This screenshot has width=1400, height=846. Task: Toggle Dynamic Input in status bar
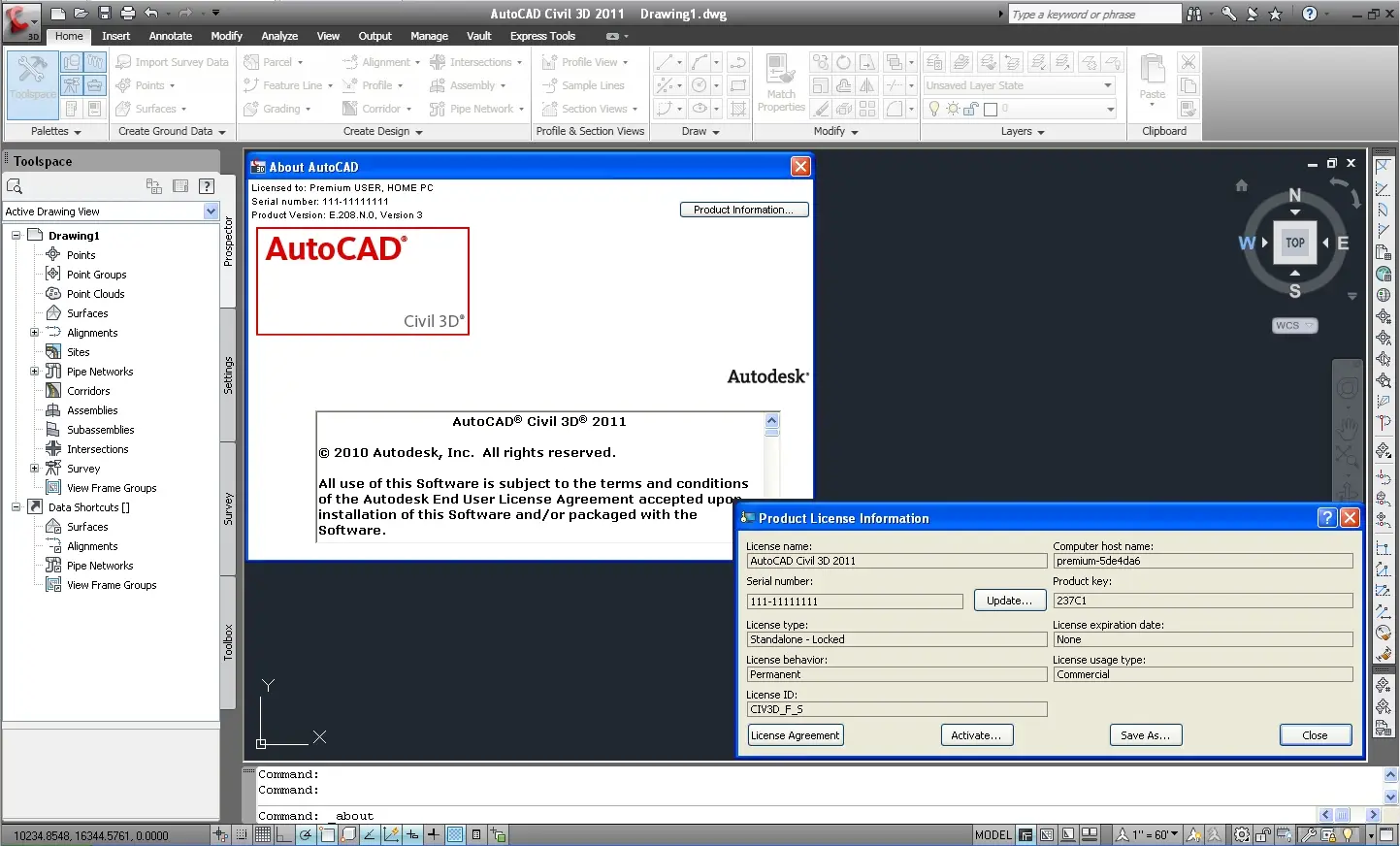click(x=412, y=834)
